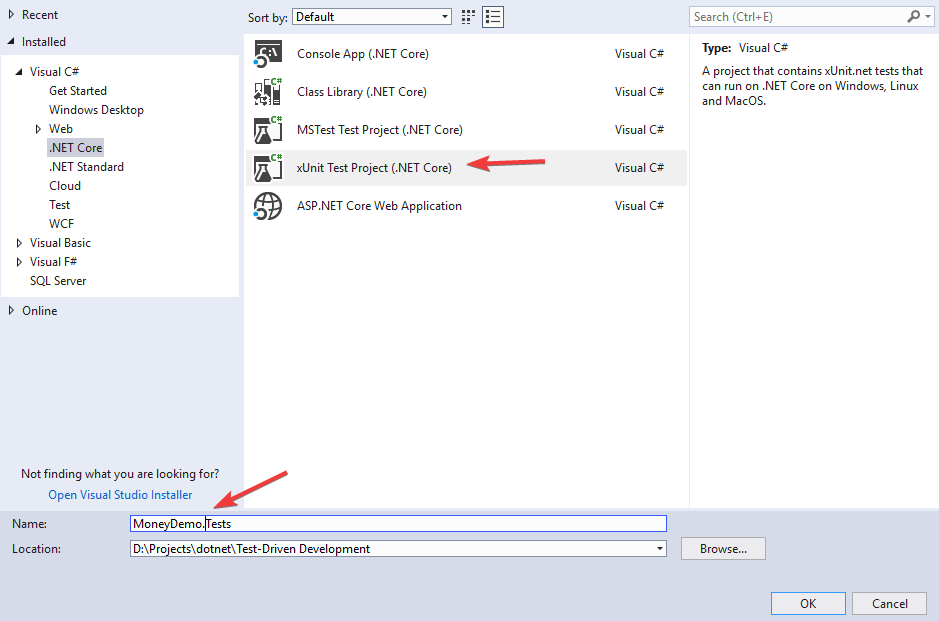This screenshot has height=621, width=939.
Task: Select the .NET Standard category
Action: [86, 166]
